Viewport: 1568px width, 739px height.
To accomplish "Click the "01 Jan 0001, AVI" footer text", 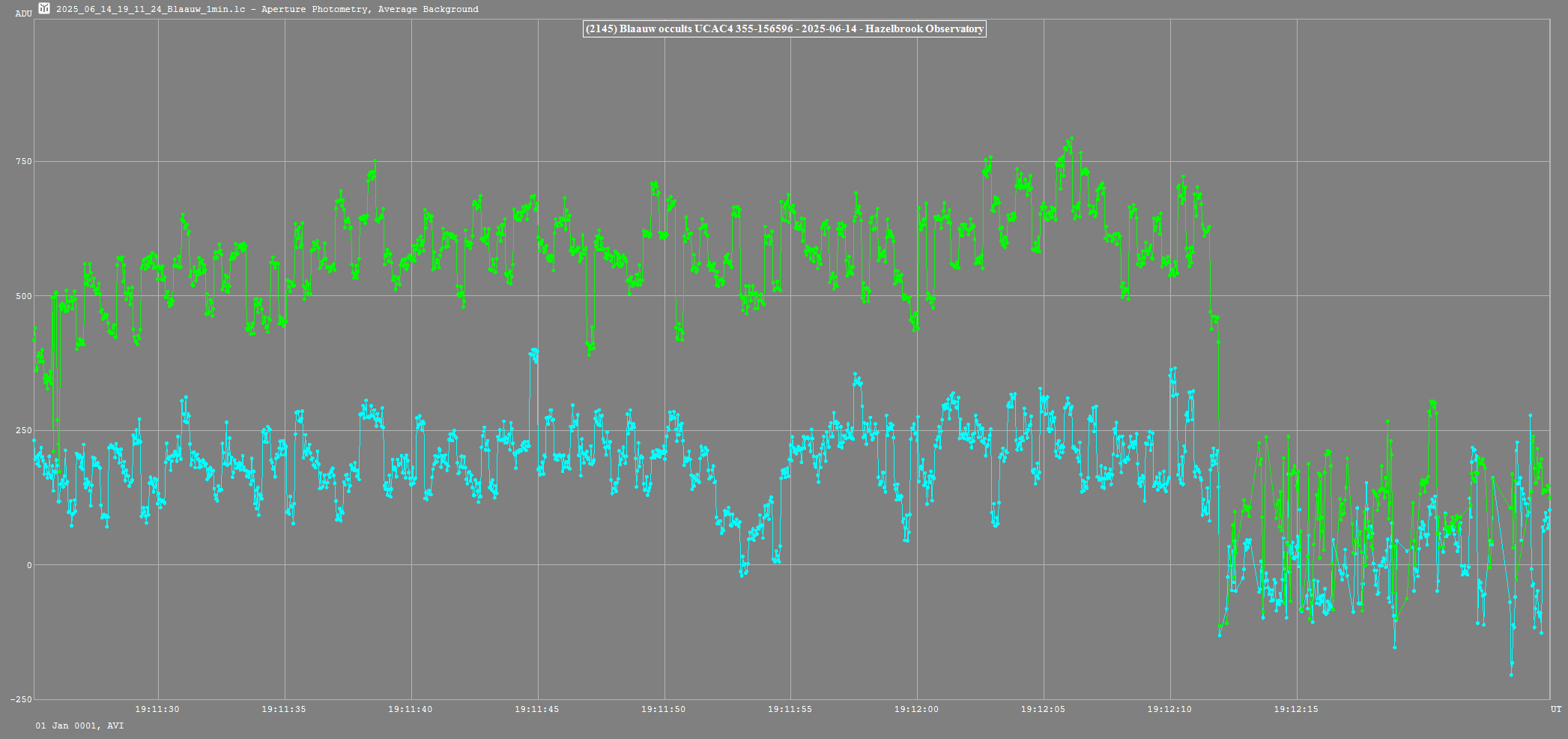I will pos(80,726).
